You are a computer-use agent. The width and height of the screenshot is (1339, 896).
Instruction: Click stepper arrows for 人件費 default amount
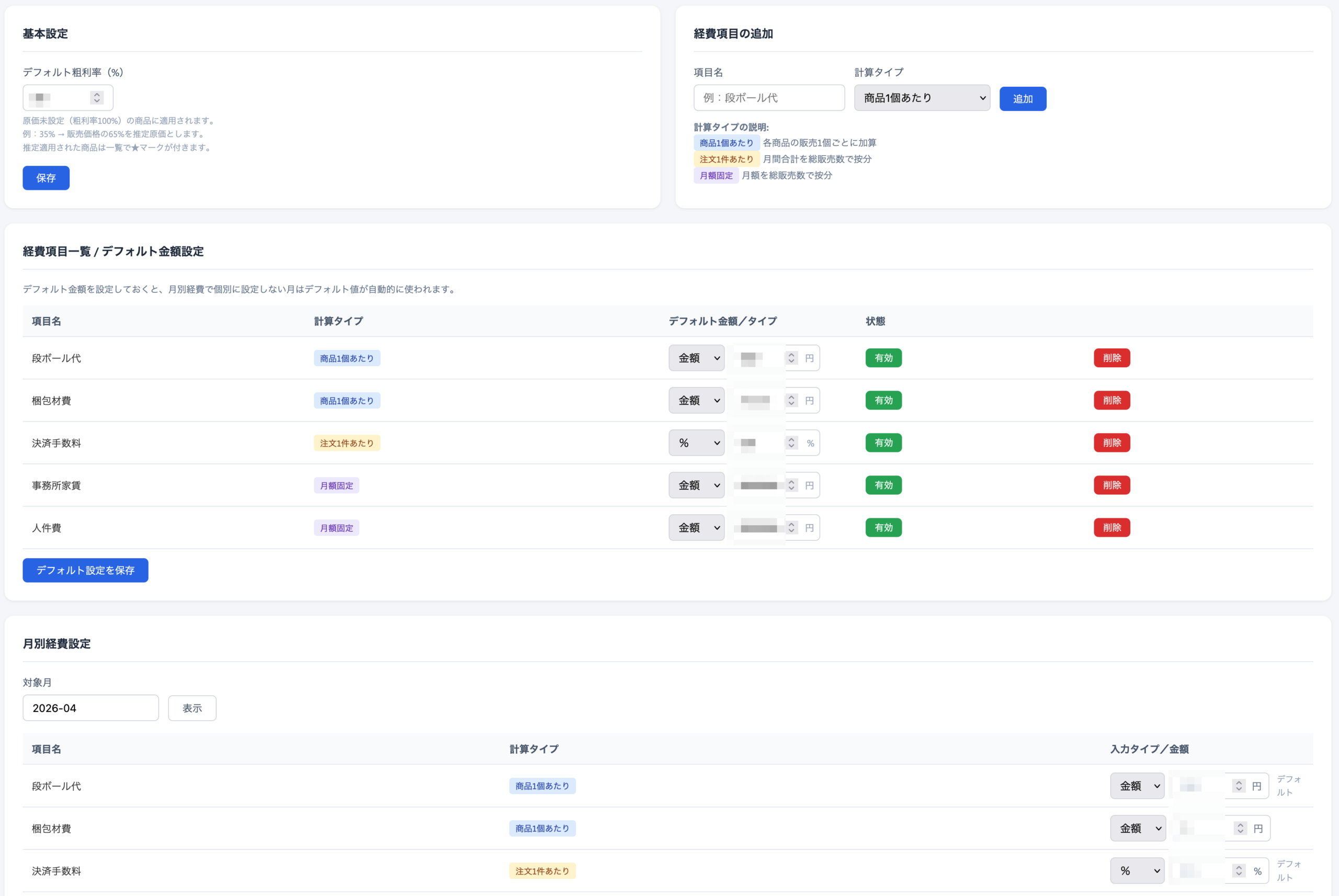[791, 527]
